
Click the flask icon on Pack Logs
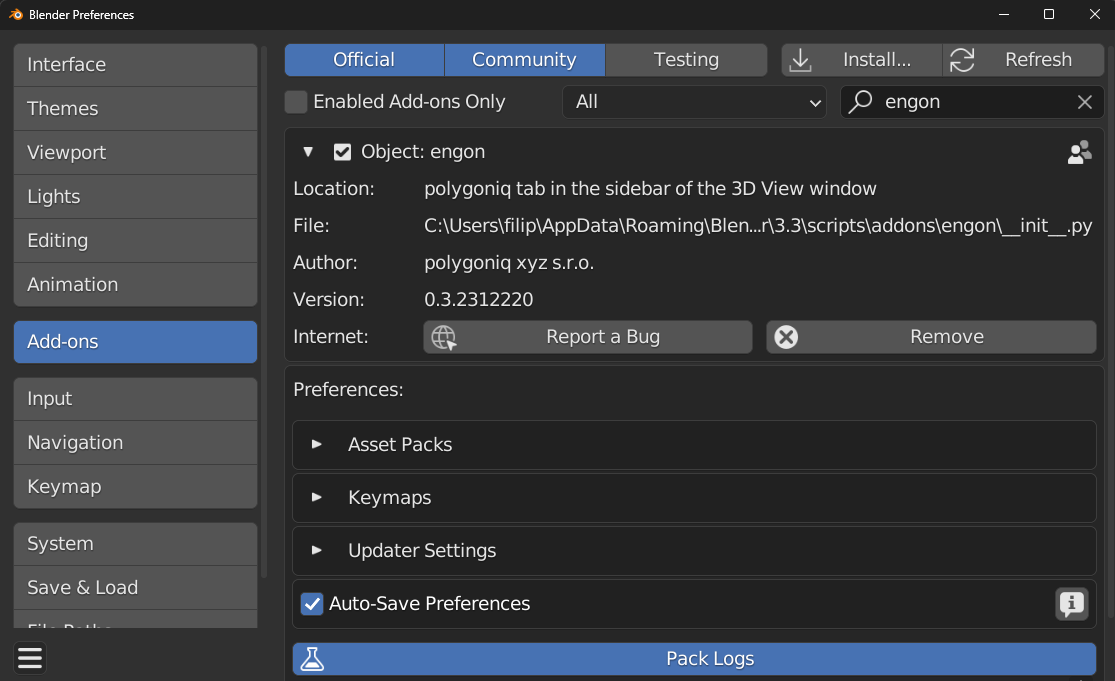tap(313, 659)
